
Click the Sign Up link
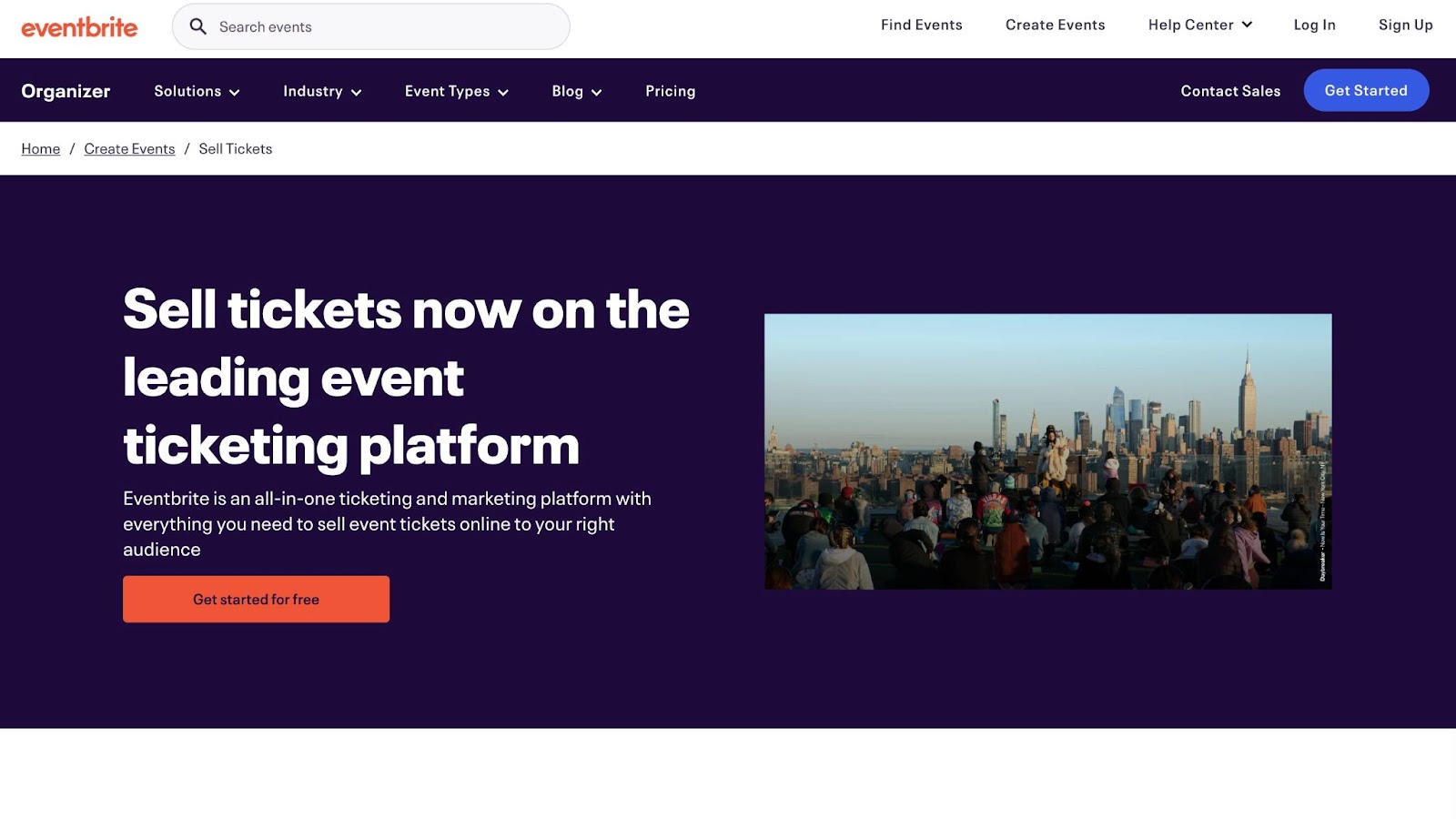click(1405, 25)
